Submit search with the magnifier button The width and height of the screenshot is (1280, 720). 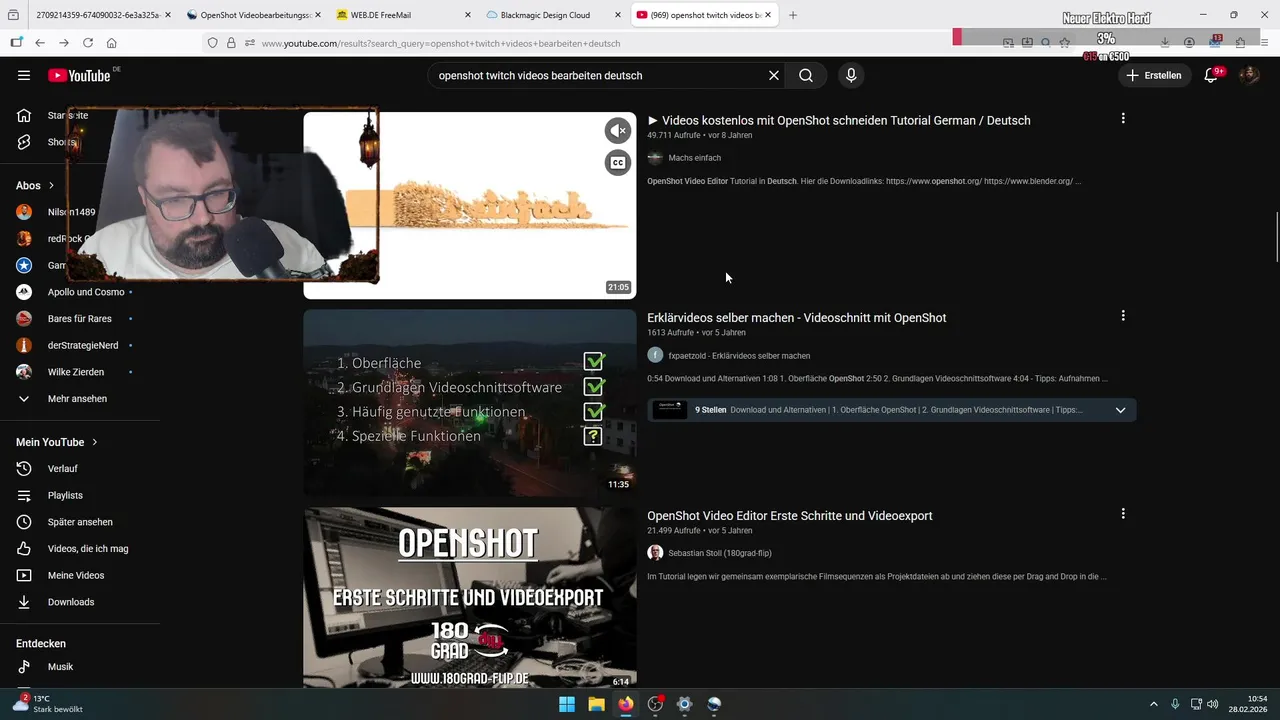[806, 75]
